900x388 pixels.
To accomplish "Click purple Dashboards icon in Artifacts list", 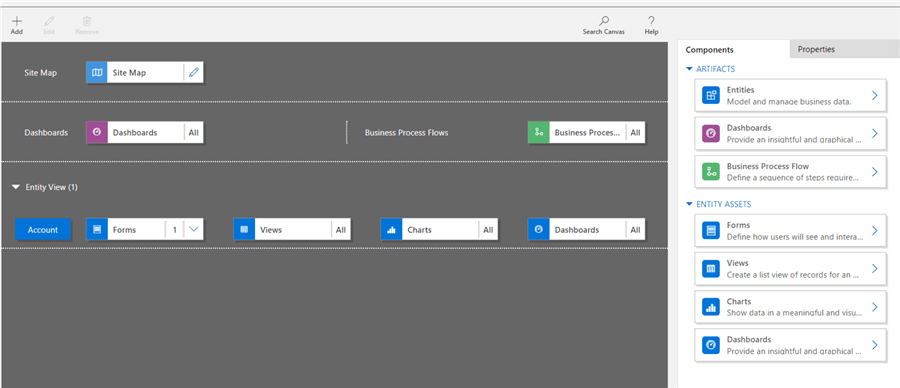I will (711, 133).
